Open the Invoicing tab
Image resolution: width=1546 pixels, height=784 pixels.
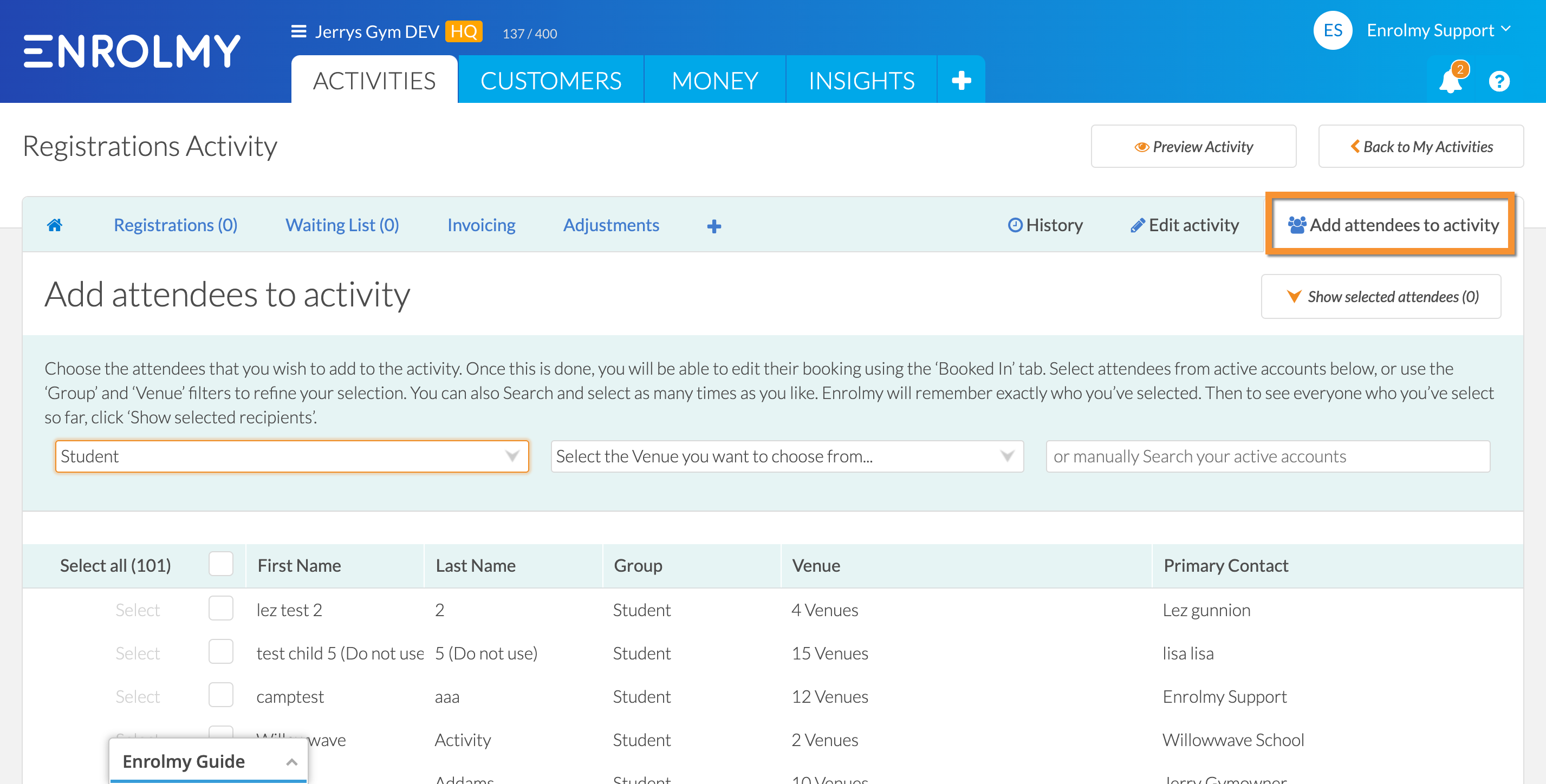coord(482,225)
